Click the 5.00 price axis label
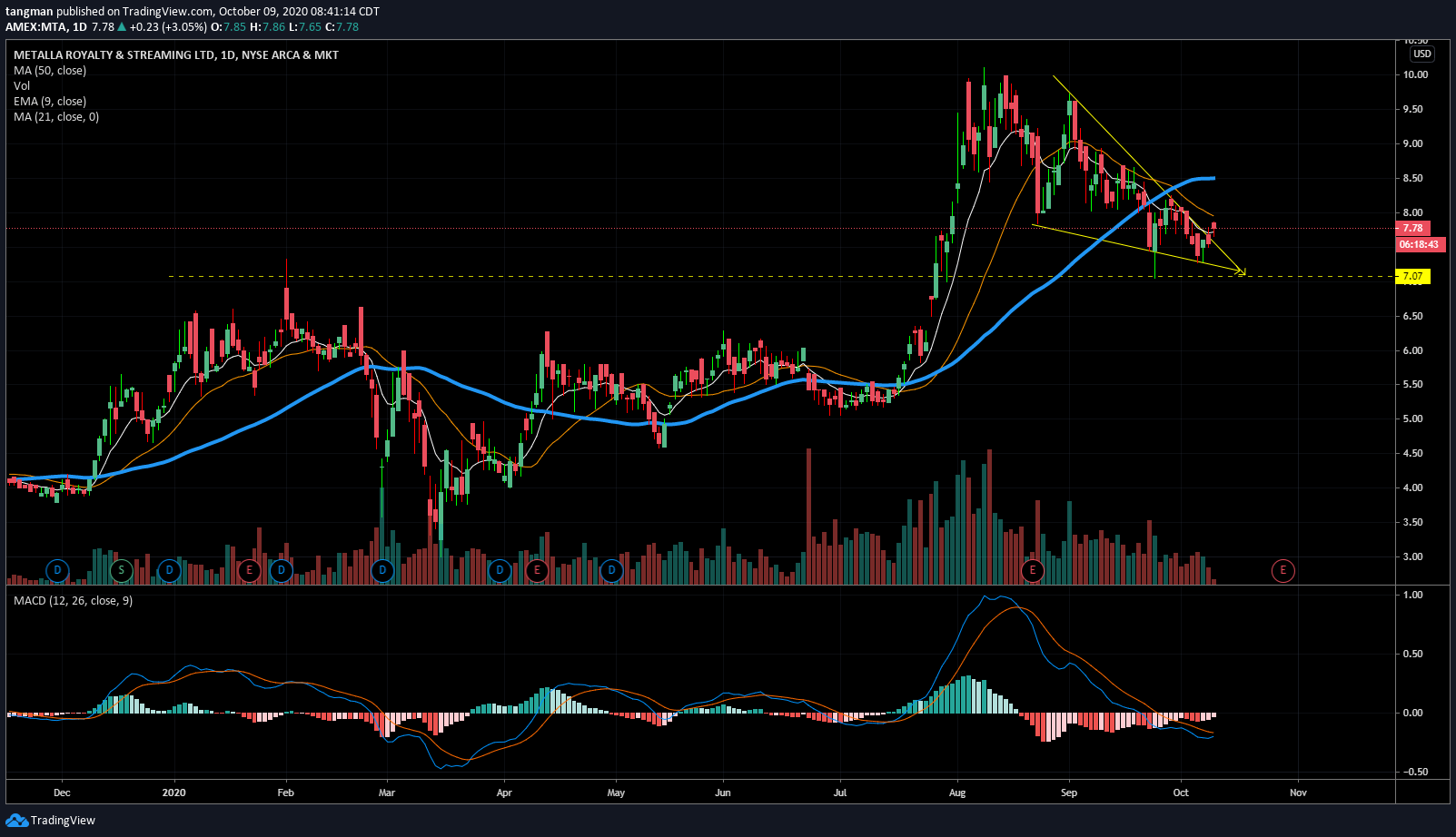Image resolution: width=1456 pixels, height=837 pixels. (x=1412, y=419)
